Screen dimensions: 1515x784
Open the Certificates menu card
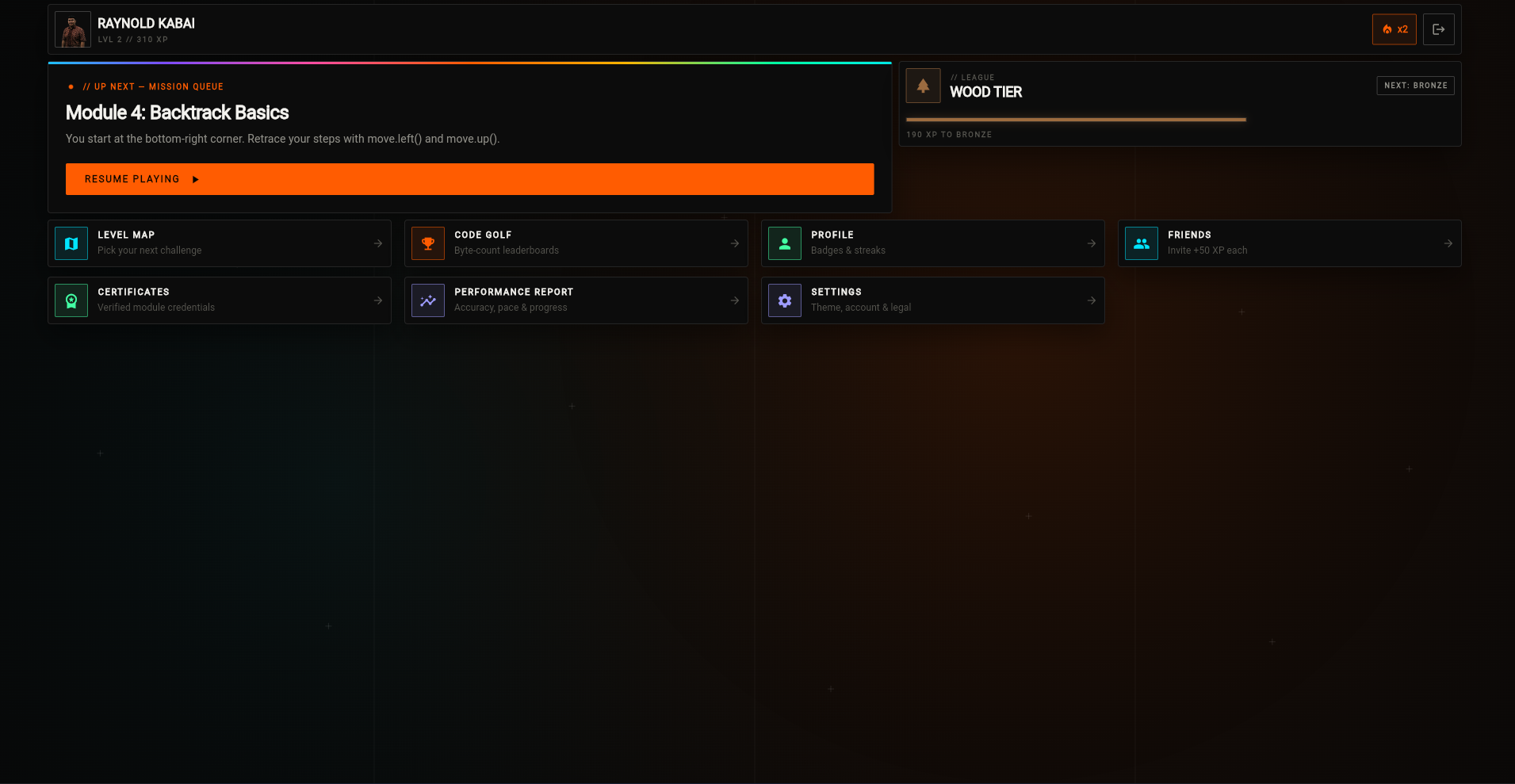click(220, 300)
